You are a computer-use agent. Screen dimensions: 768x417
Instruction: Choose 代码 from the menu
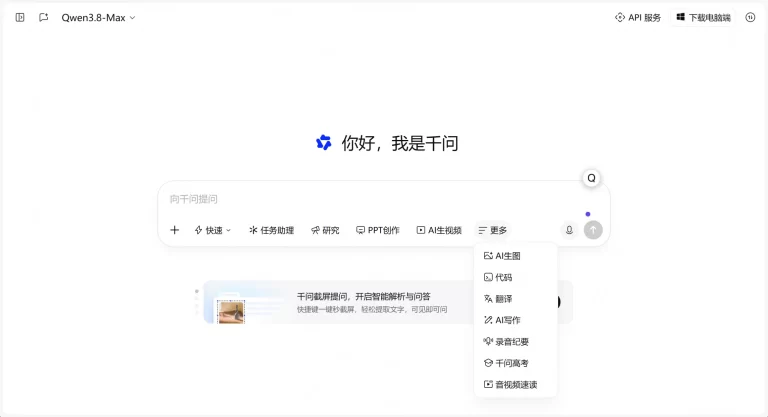pos(515,277)
